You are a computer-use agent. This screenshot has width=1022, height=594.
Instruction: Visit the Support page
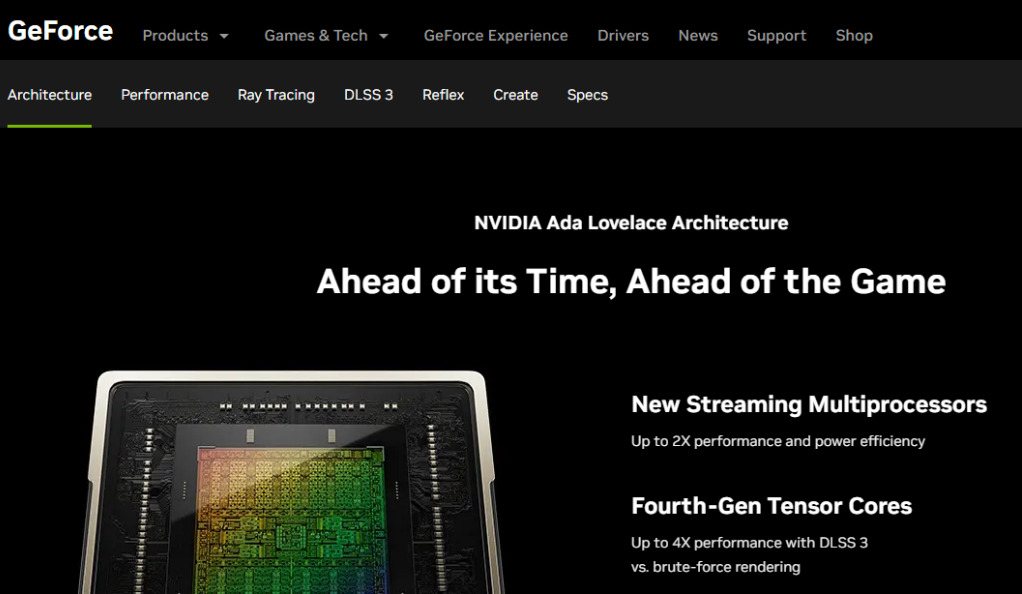click(776, 36)
